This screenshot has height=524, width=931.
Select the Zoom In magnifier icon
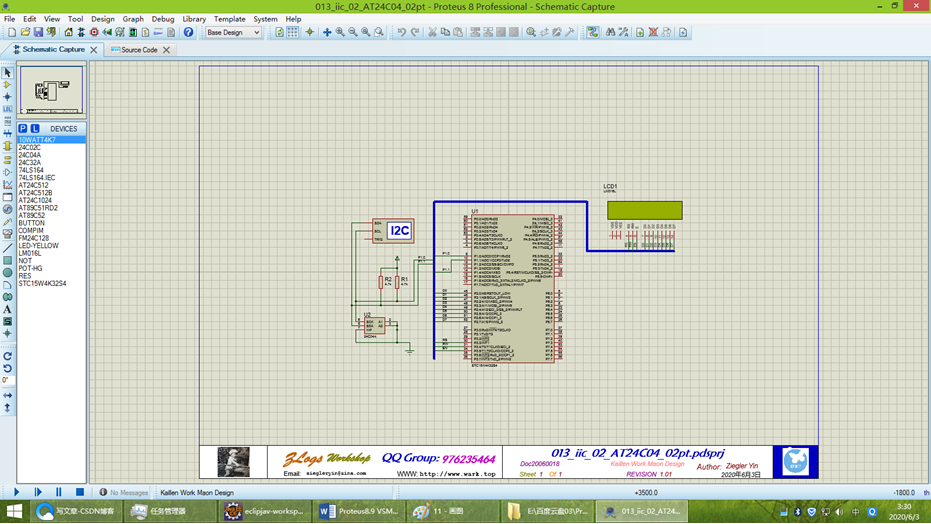click(340, 32)
